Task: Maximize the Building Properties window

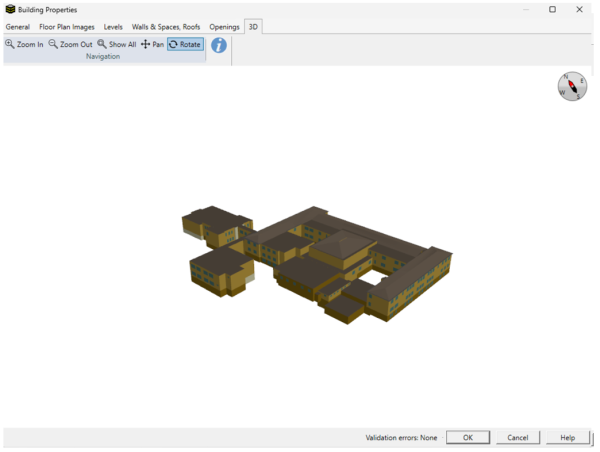Action: tap(552, 9)
